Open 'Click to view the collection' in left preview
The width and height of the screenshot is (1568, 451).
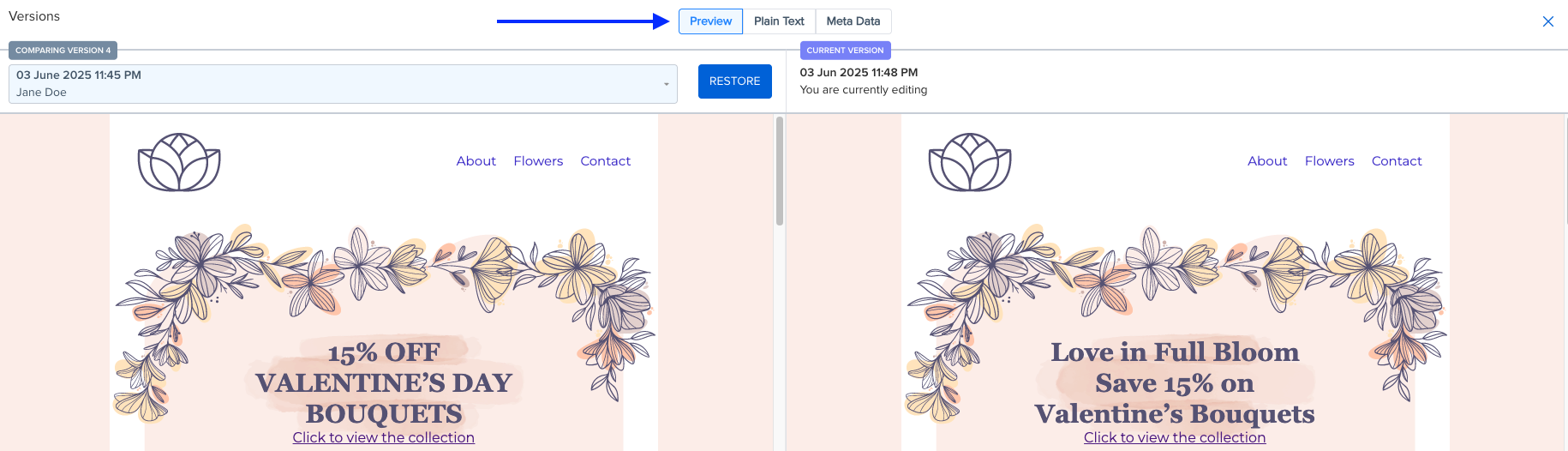coord(384,437)
